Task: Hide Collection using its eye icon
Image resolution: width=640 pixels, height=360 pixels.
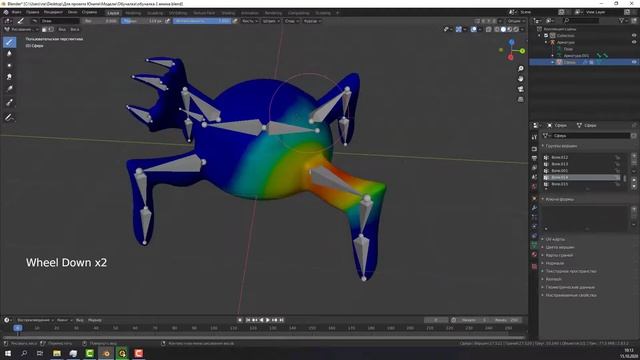Action: click(x=634, y=36)
